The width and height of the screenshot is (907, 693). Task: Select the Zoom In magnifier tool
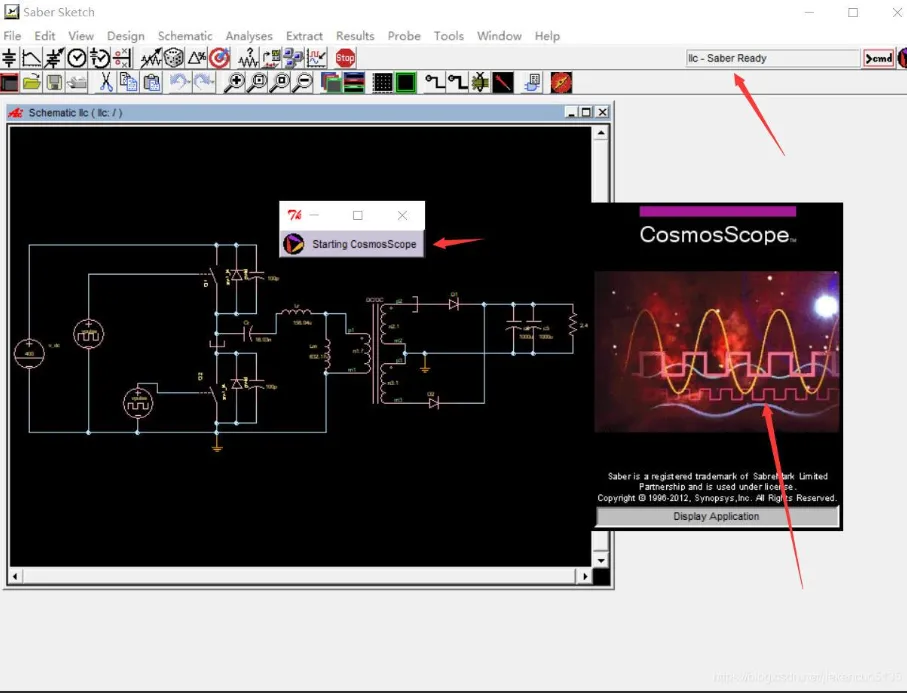[x=238, y=83]
